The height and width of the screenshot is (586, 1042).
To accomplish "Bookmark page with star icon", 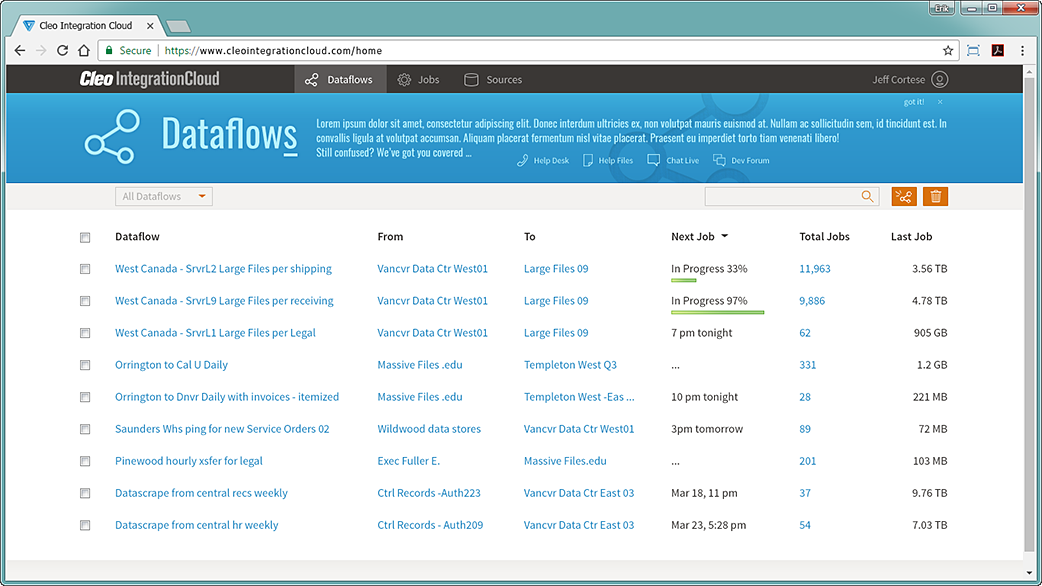I will point(948,50).
